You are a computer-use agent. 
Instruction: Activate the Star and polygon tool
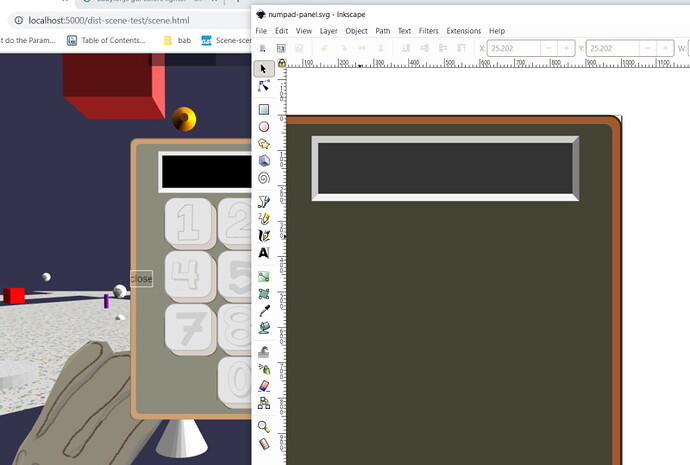pos(264,144)
